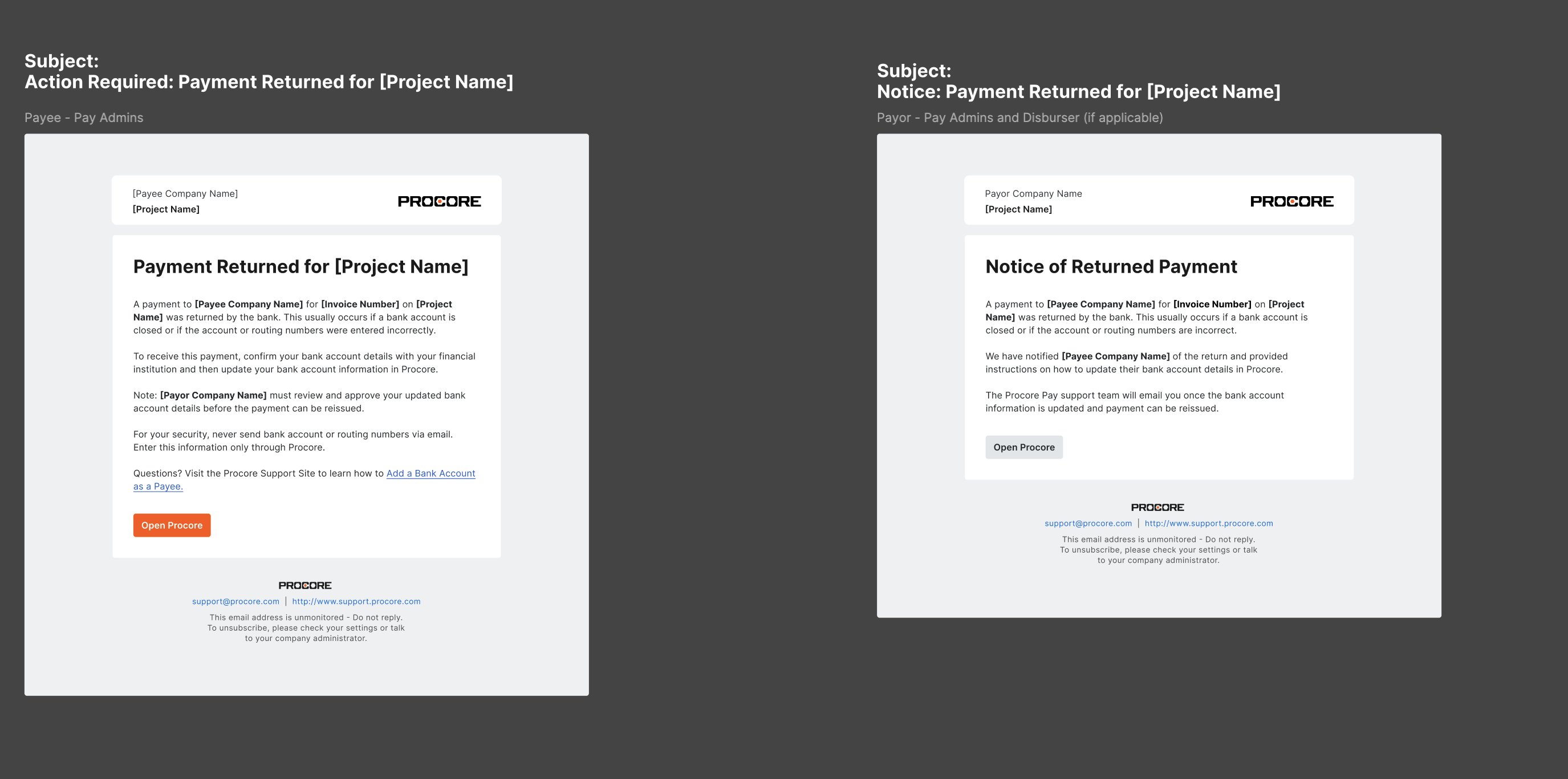1568x779 pixels.
Task: Click the Payor - Pay Admins and Disburser label
Action: [x=1019, y=117]
